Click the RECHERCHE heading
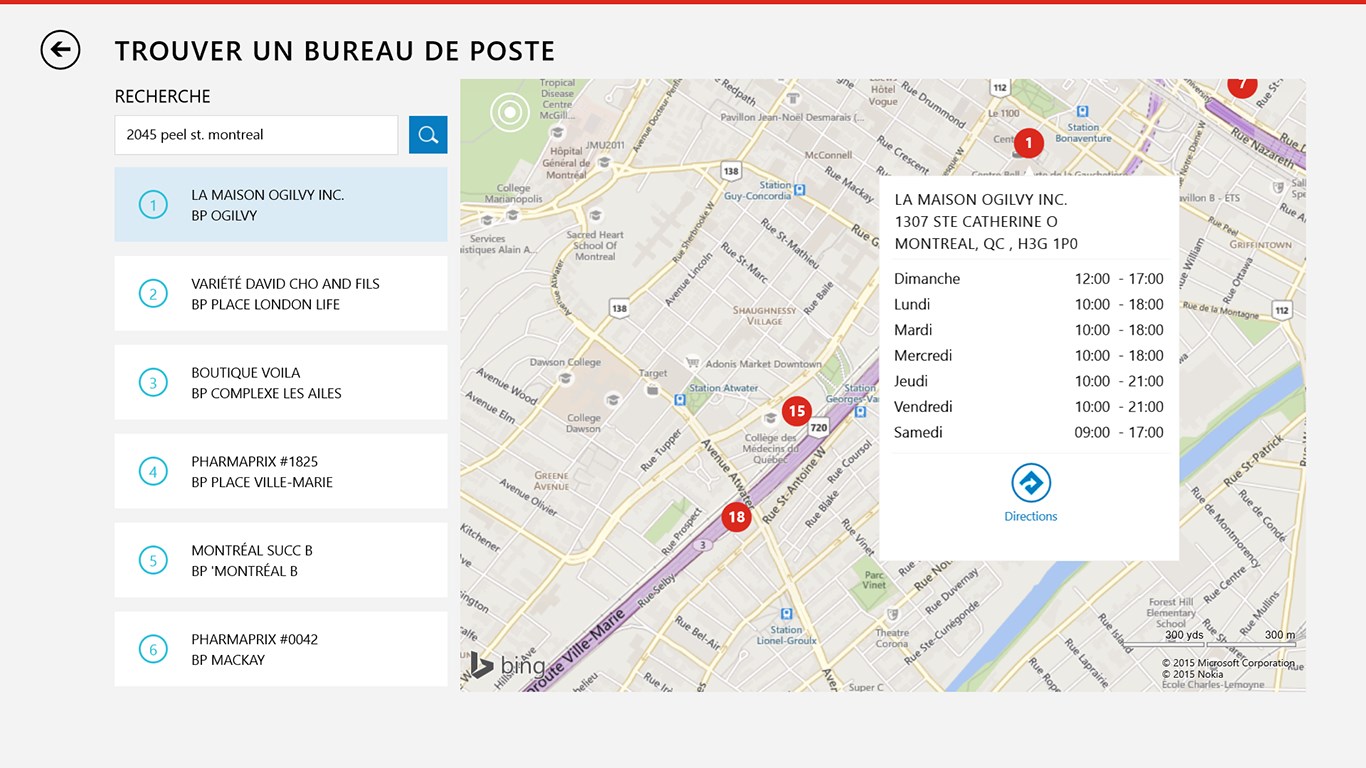This screenshot has width=1366, height=768. point(163,97)
